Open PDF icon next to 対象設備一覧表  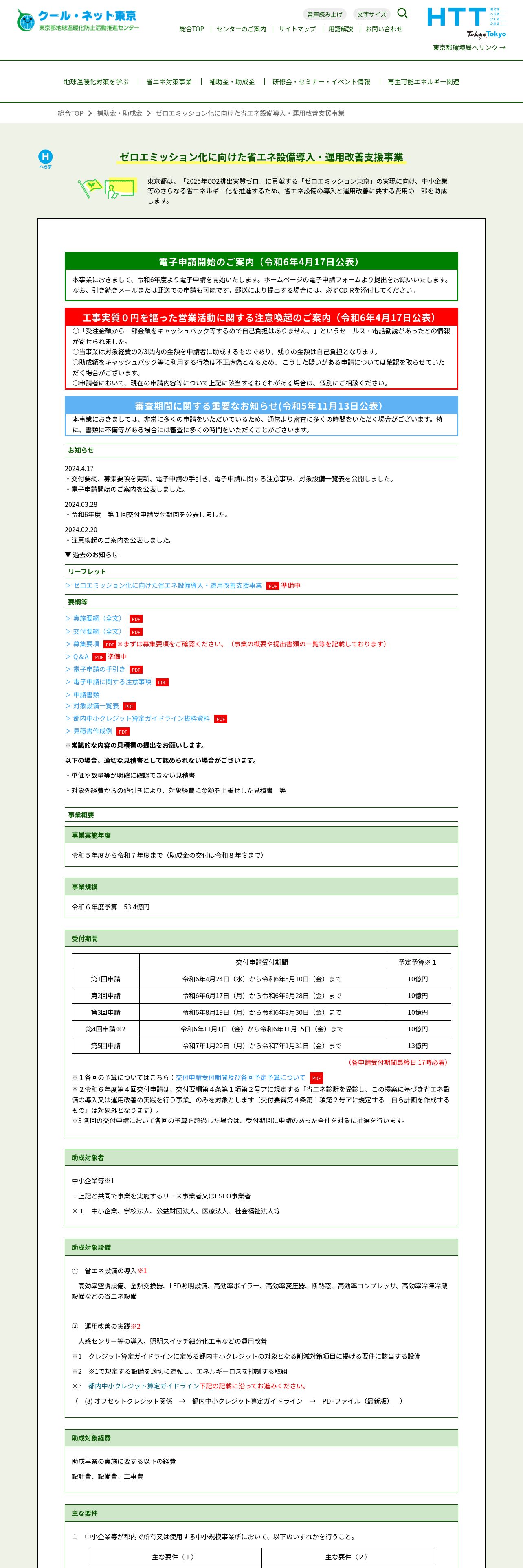point(129,707)
